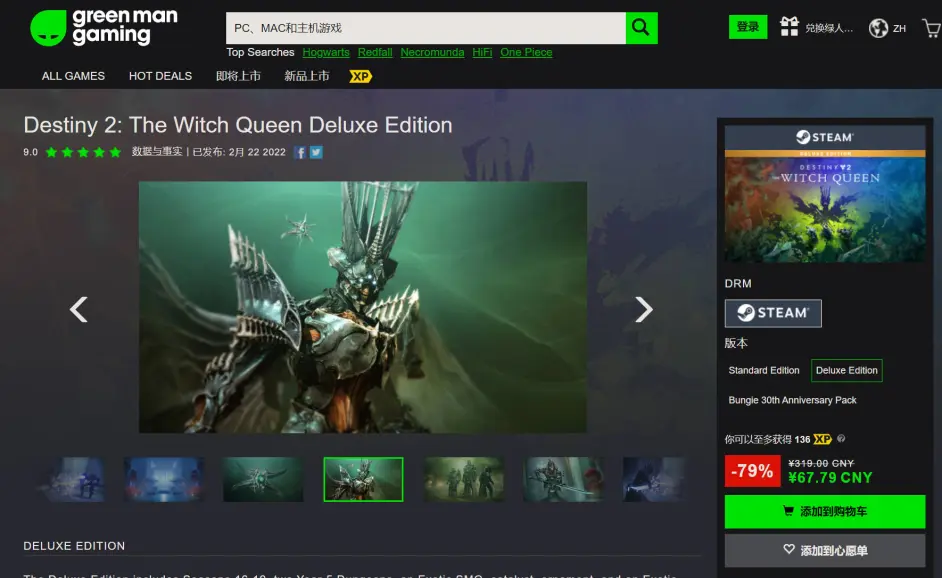Open the HOT DEALS menu
This screenshot has width=942, height=578.
coord(160,76)
